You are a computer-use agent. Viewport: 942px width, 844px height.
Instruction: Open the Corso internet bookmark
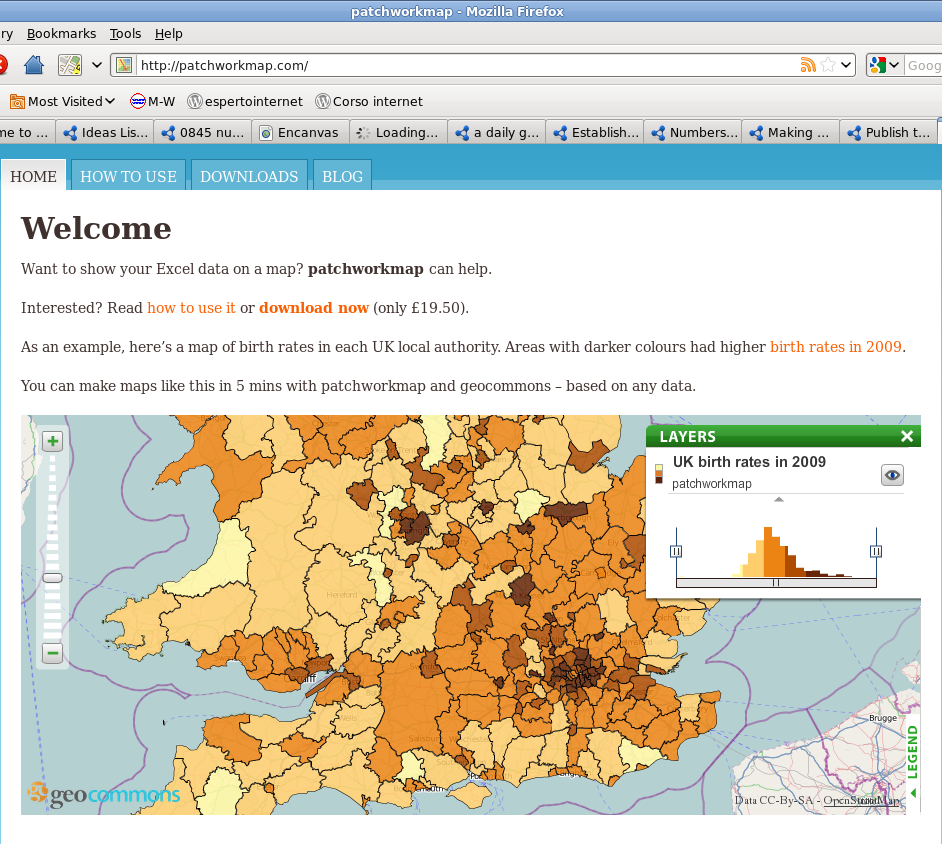369,102
